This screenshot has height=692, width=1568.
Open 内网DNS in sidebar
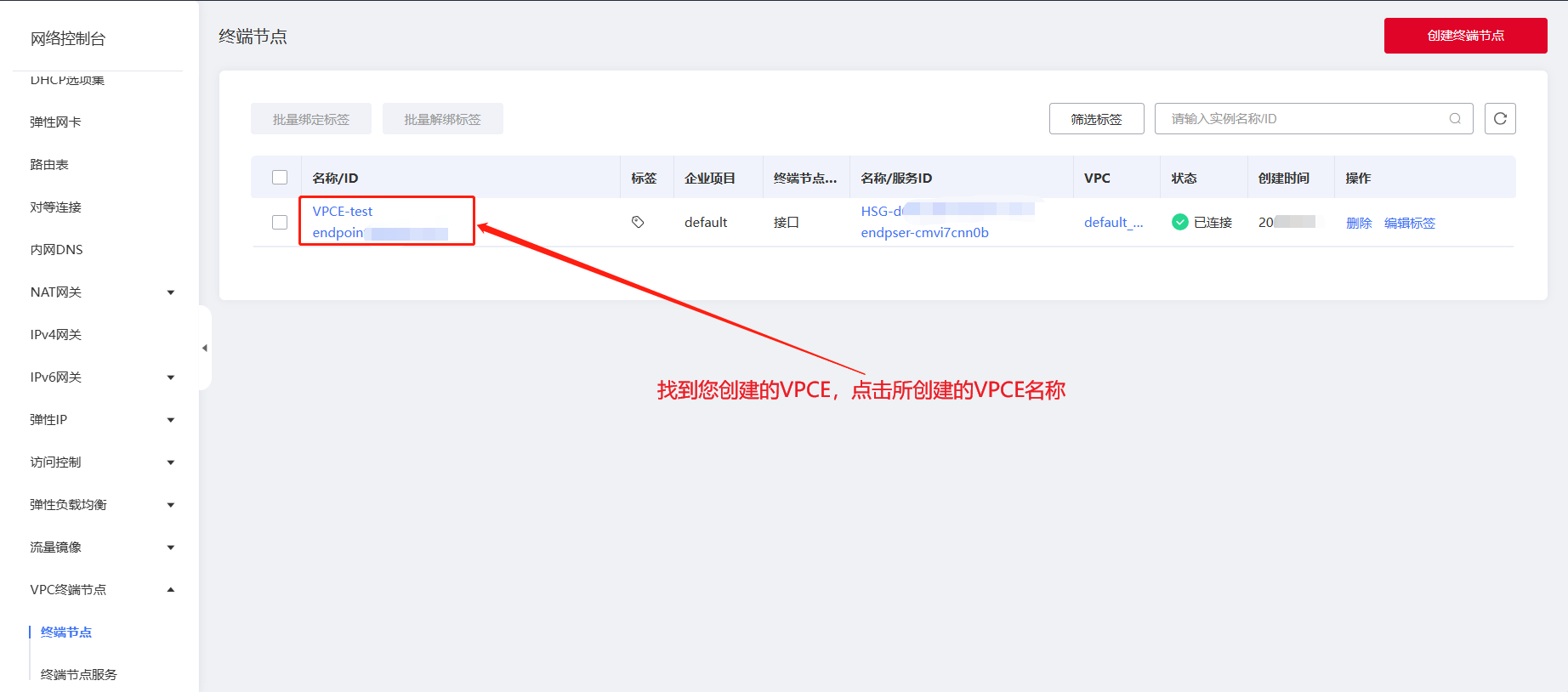click(56, 250)
